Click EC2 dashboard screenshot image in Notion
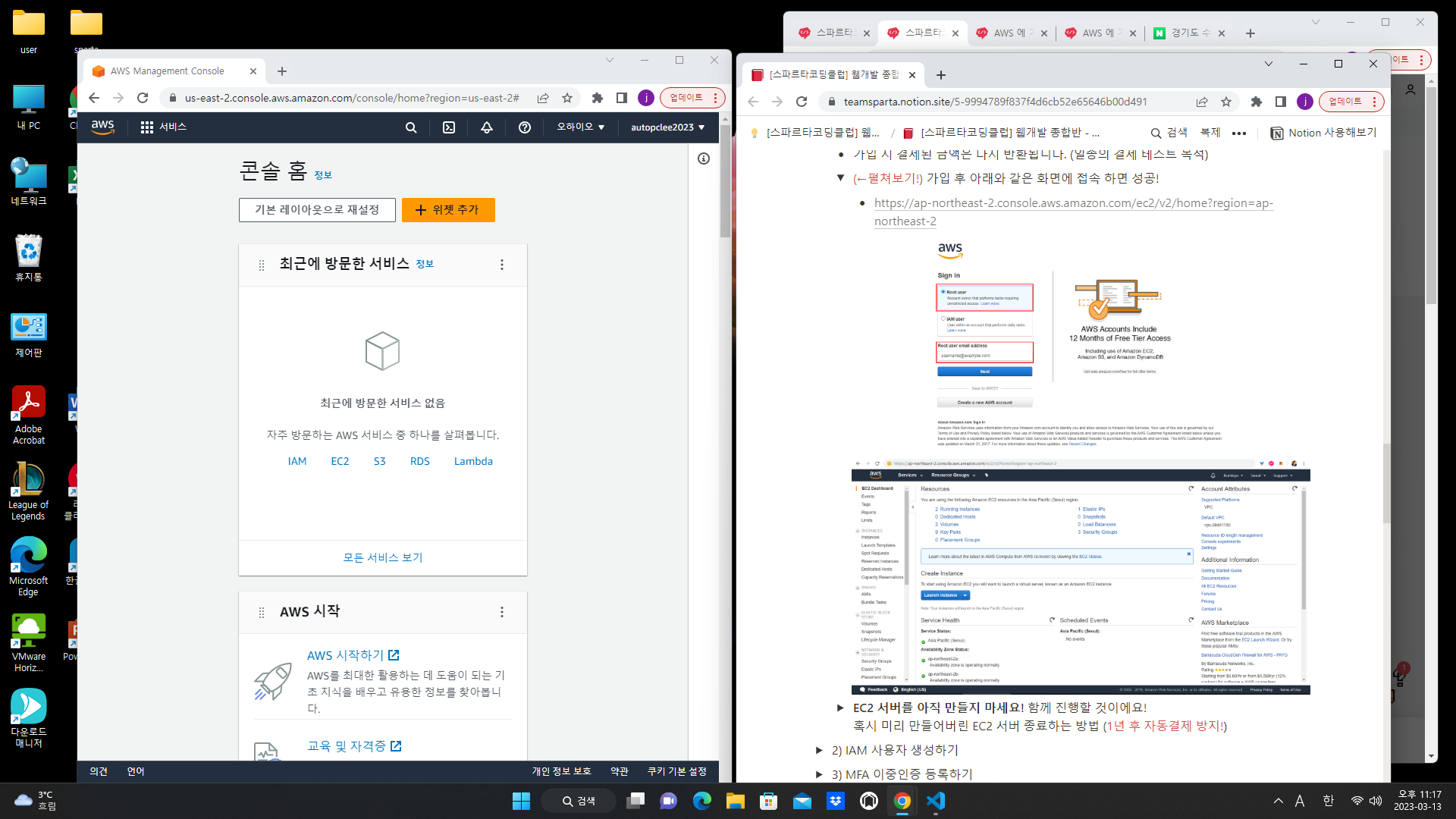 click(x=1081, y=576)
